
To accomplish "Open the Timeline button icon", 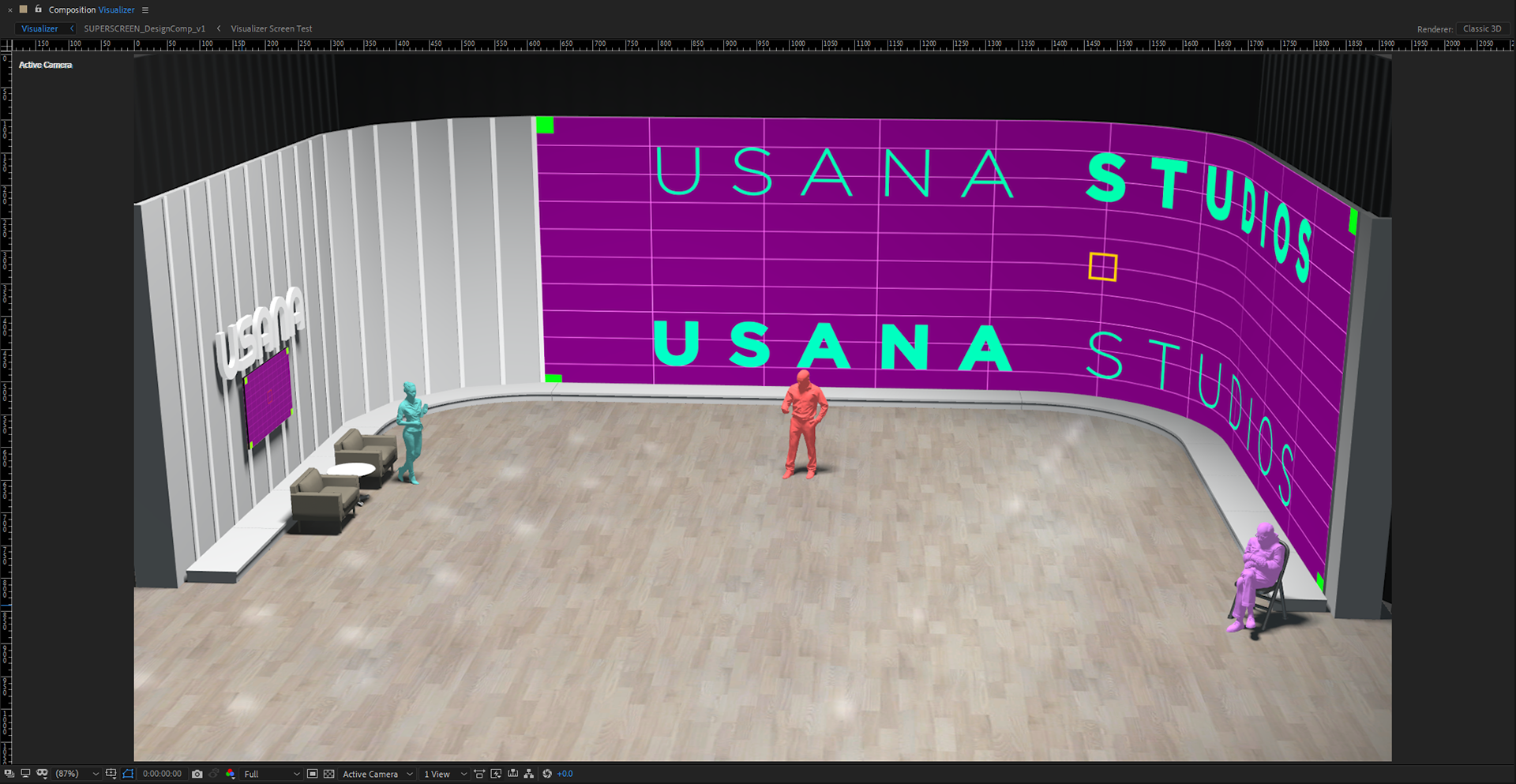I will 512,774.
